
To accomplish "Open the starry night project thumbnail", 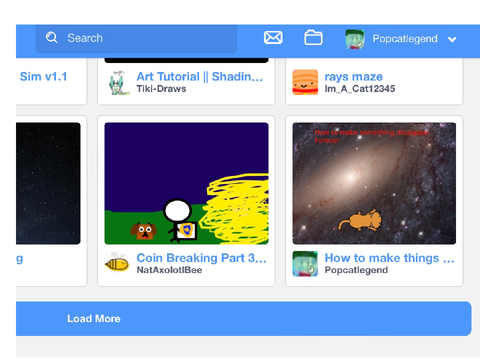I will [48, 183].
